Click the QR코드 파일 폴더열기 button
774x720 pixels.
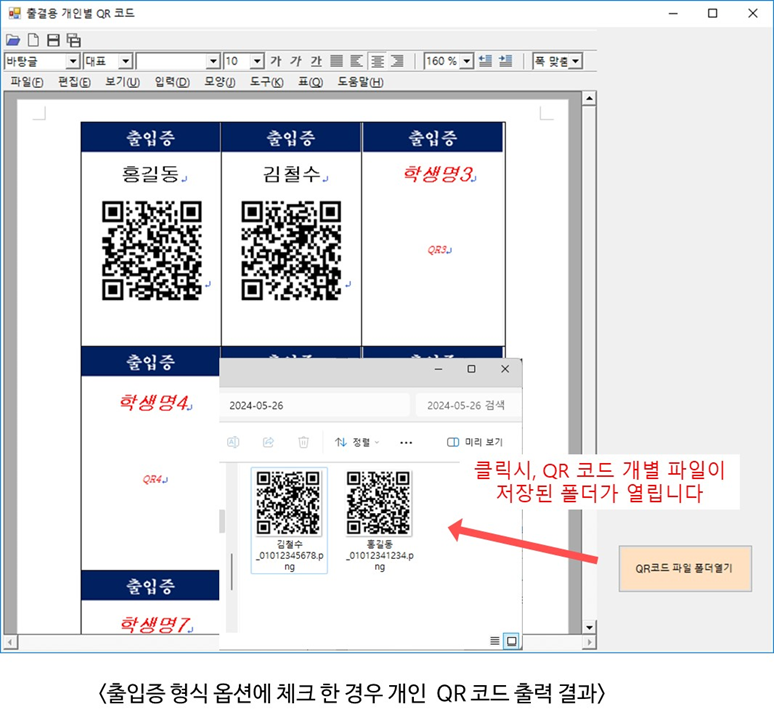(684, 568)
